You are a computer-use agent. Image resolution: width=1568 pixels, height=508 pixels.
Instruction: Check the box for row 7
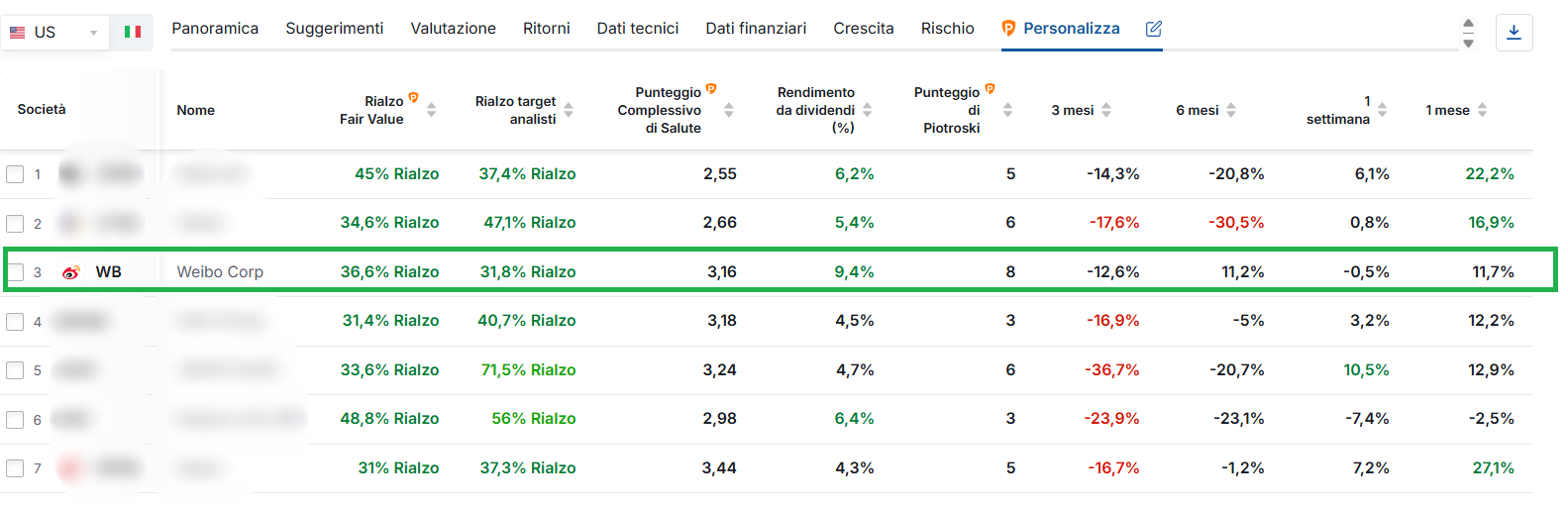coord(15,467)
